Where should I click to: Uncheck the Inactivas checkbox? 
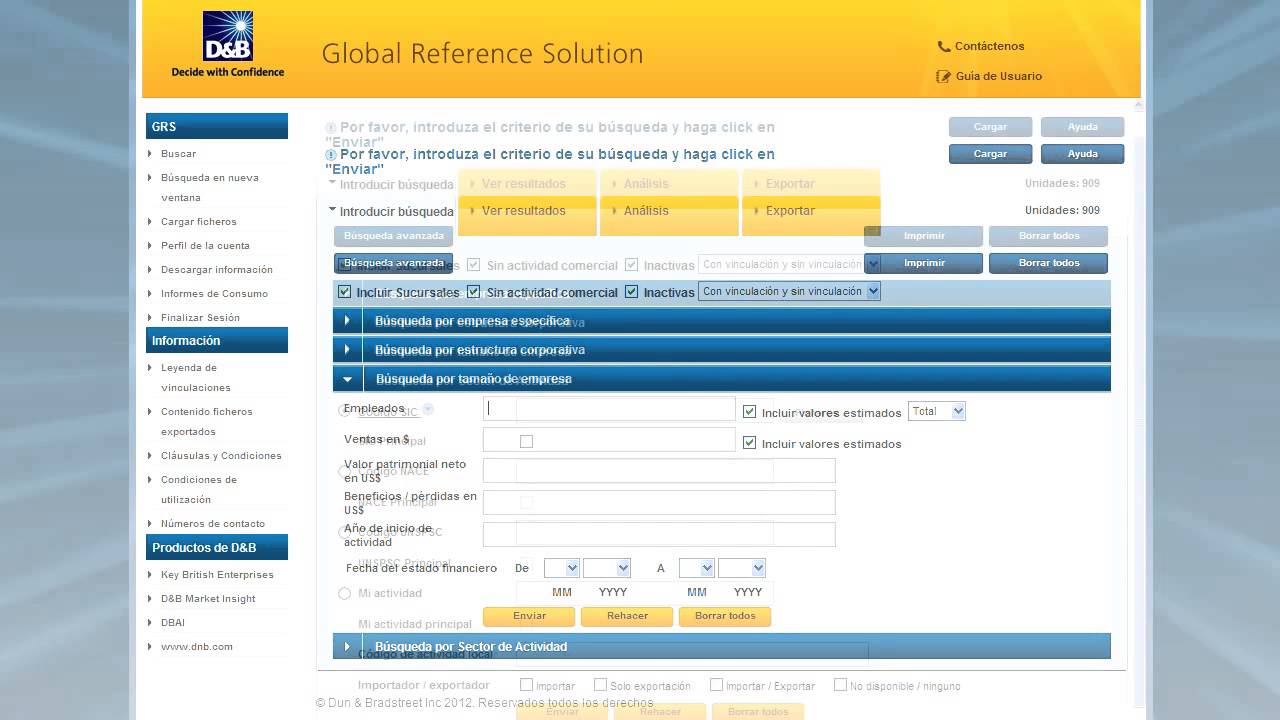(x=632, y=292)
